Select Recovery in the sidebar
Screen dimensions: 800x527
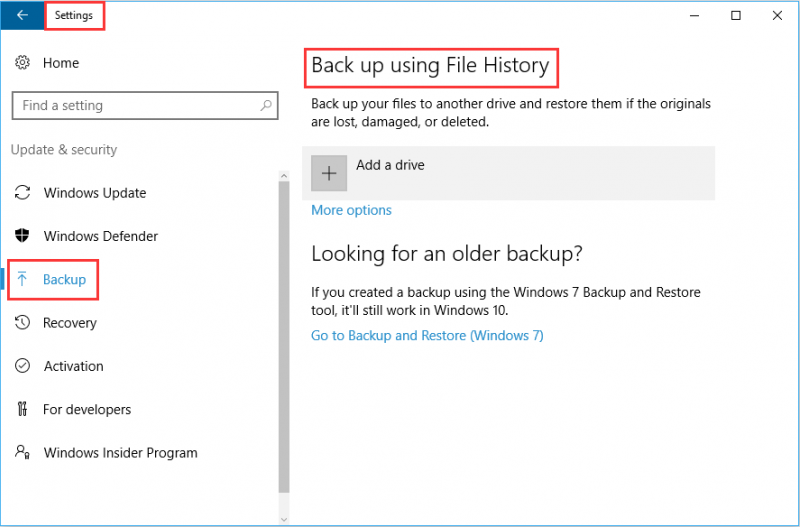(x=69, y=322)
